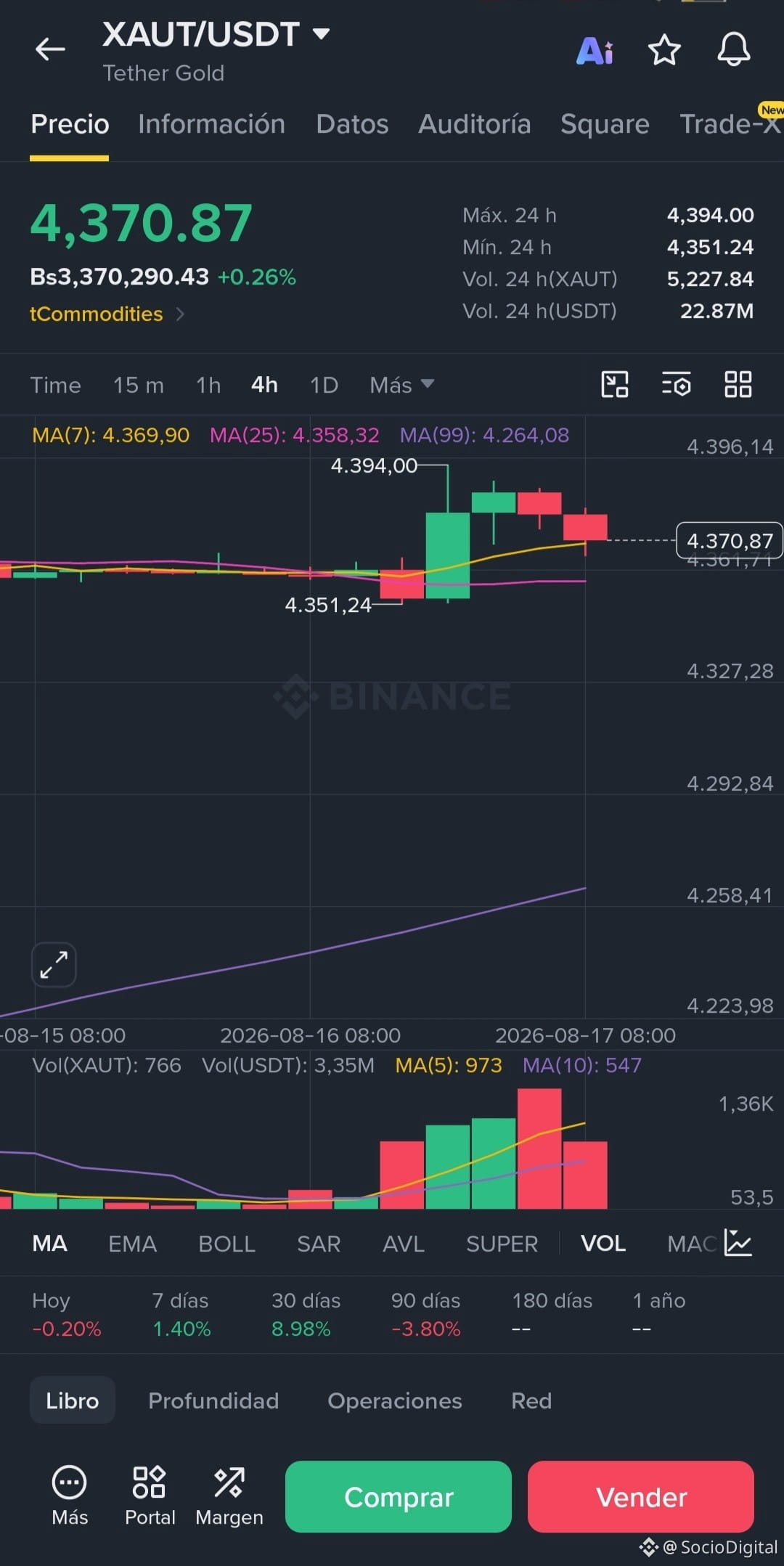784x1566 pixels.
Task: Select the Operaciones tab
Action: click(x=395, y=1400)
